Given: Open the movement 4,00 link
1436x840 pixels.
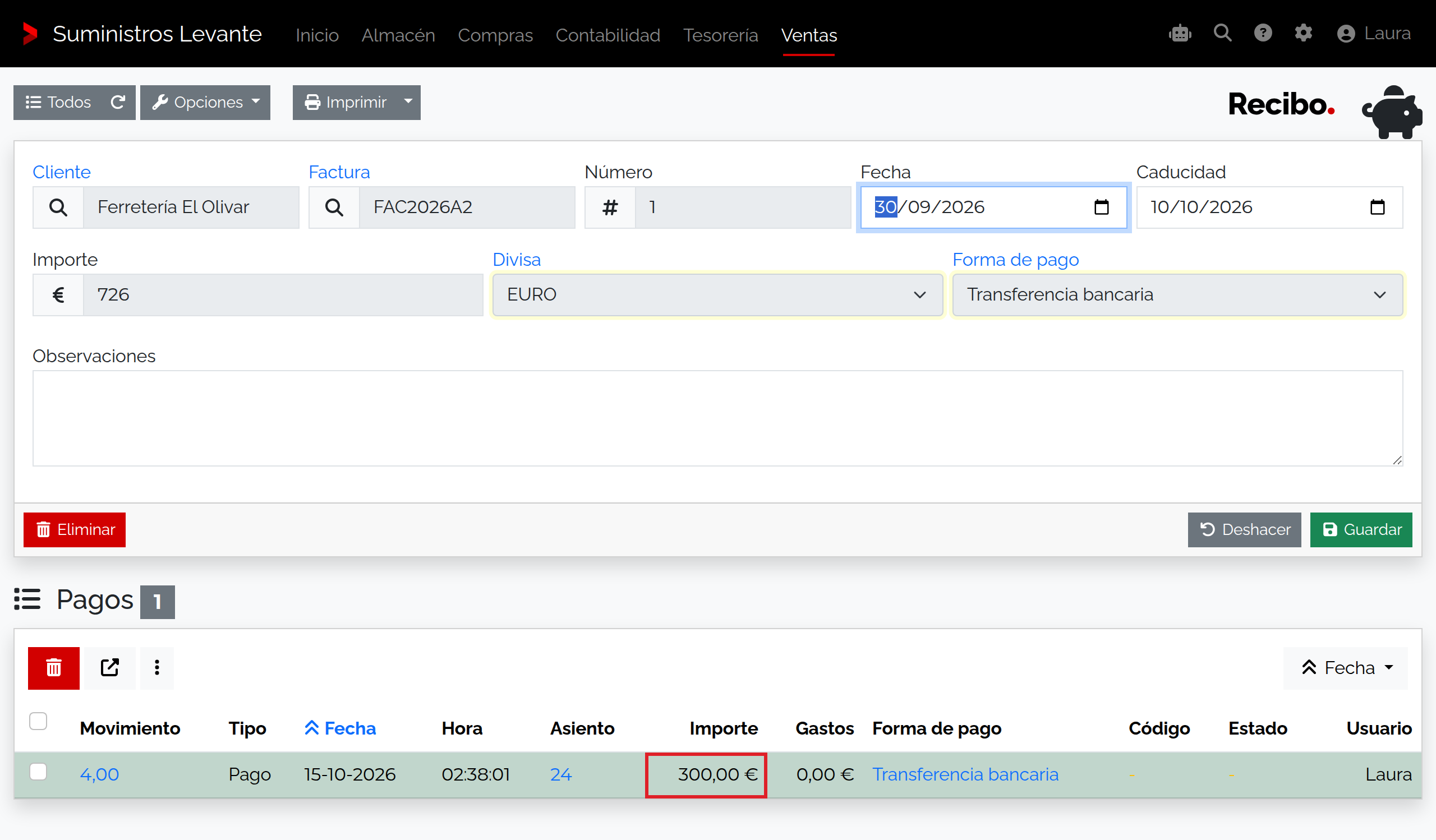Looking at the screenshot, I should pyautogui.click(x=99, y=775).
